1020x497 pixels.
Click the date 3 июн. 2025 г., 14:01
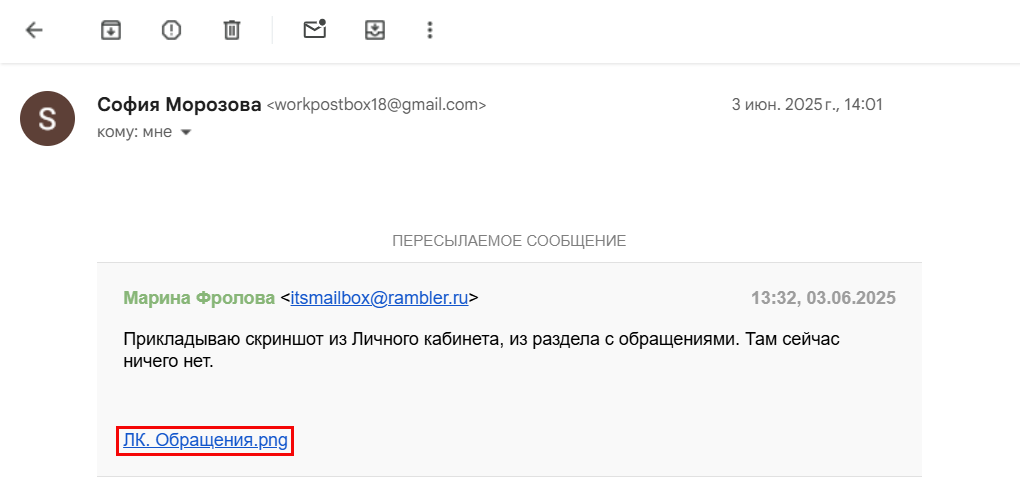pyautogui.click(x=807, y=104)
